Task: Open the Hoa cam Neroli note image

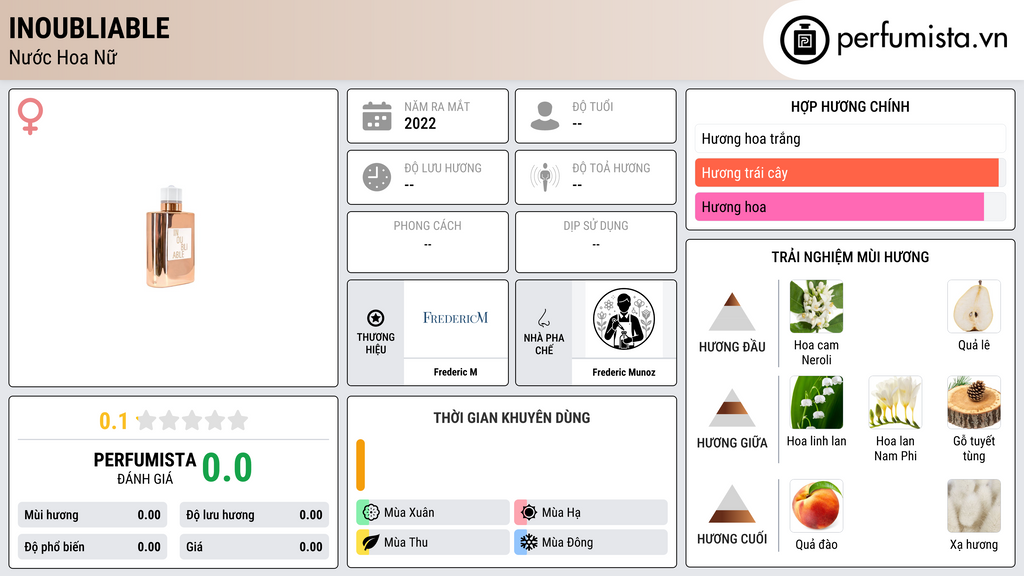Action: [x=816, y=306]
